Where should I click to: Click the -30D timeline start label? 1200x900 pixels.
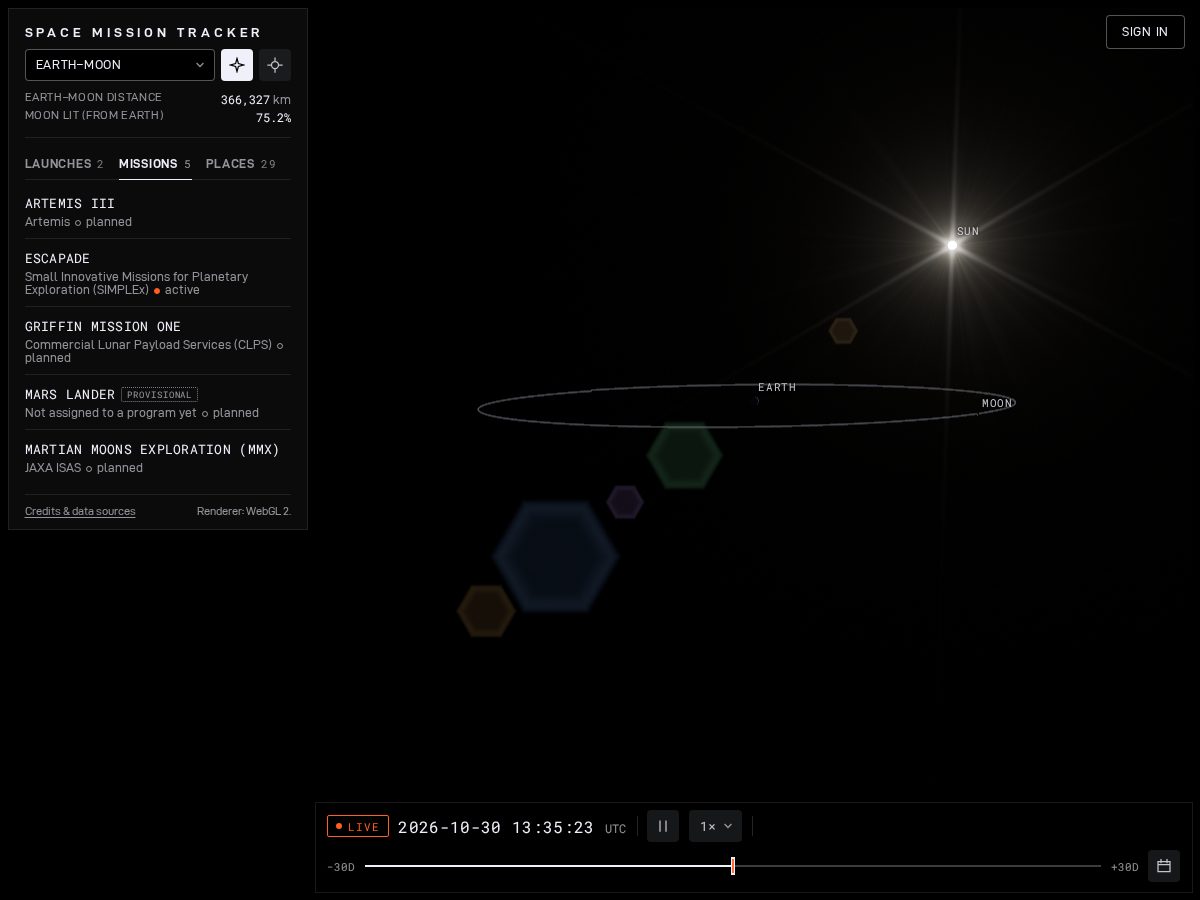341,867
